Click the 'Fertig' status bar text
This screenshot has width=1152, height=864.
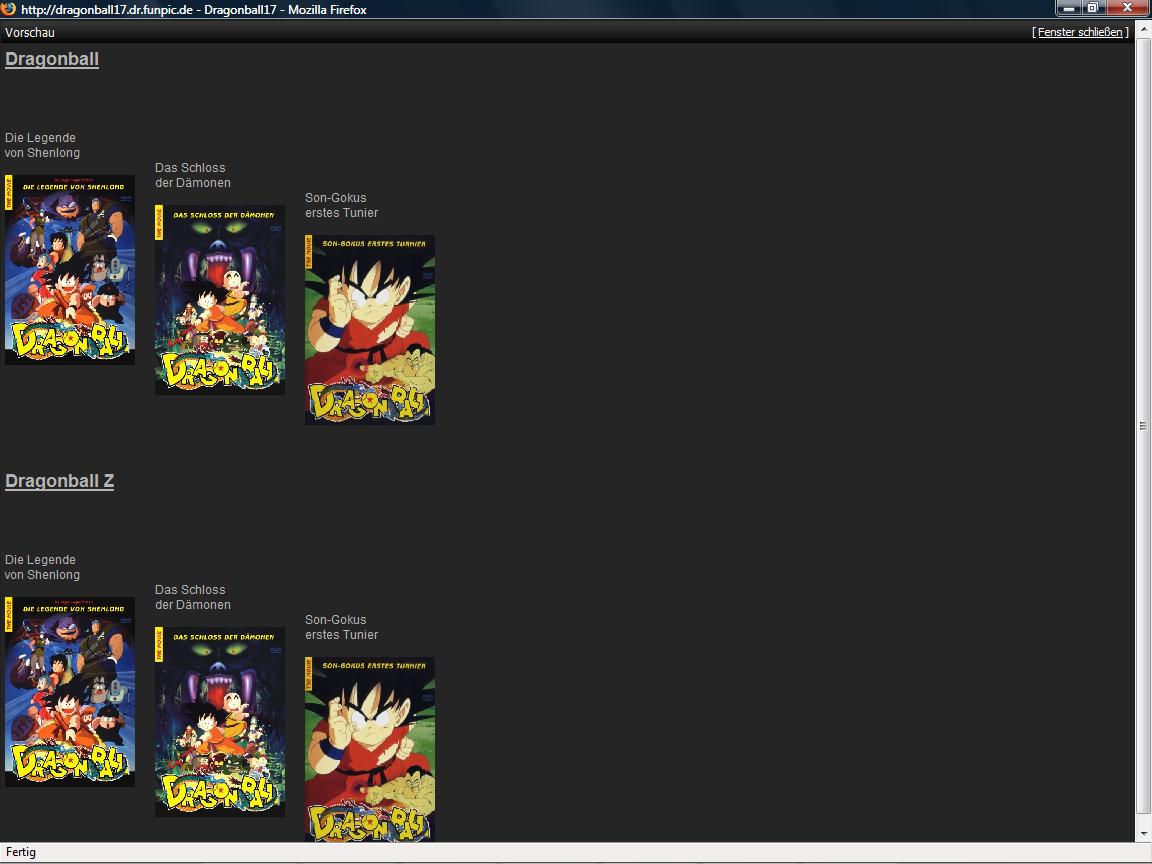pyautogui.click(x=20, y=852)
